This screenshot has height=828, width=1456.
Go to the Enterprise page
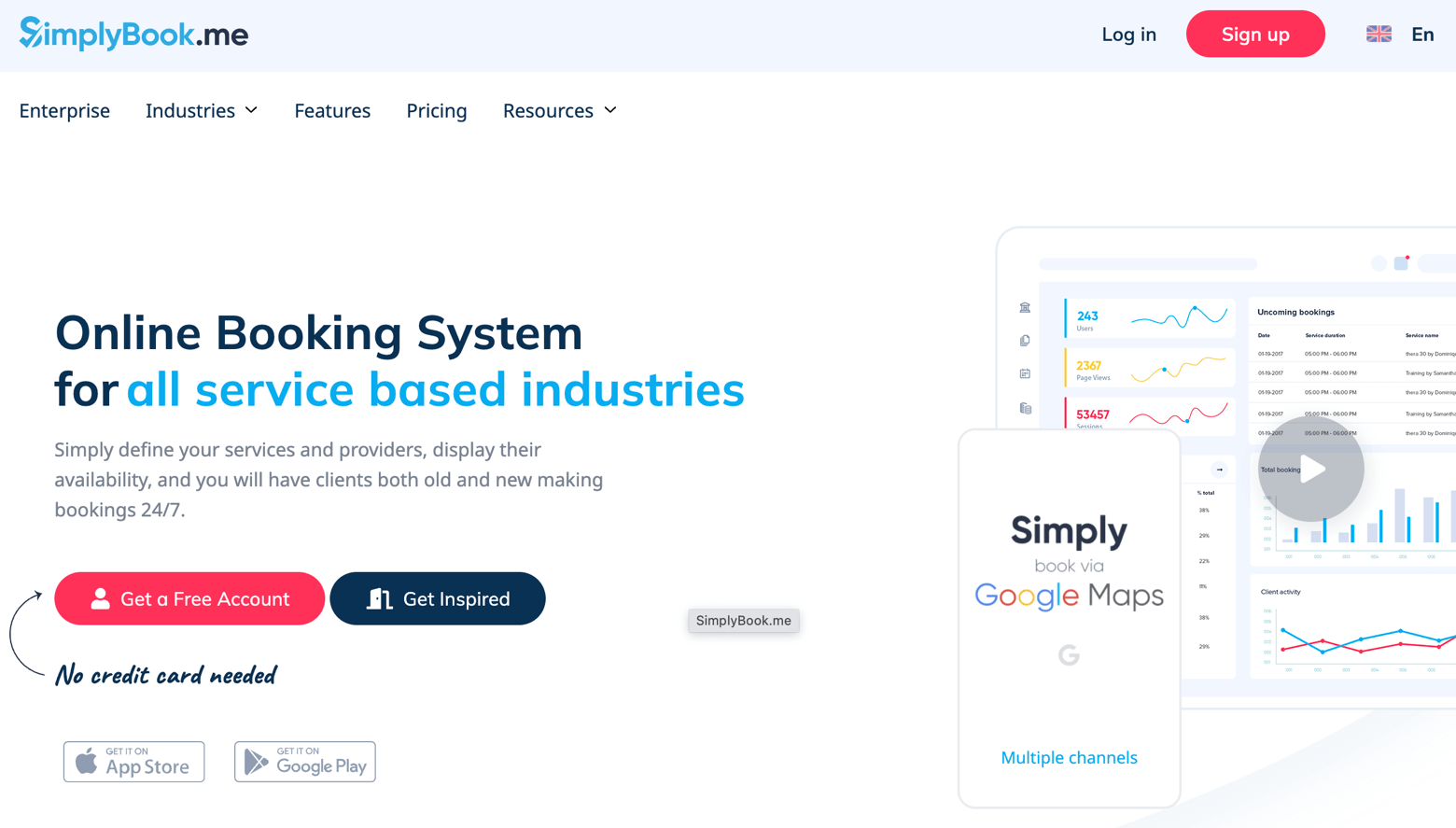[64, 110]
